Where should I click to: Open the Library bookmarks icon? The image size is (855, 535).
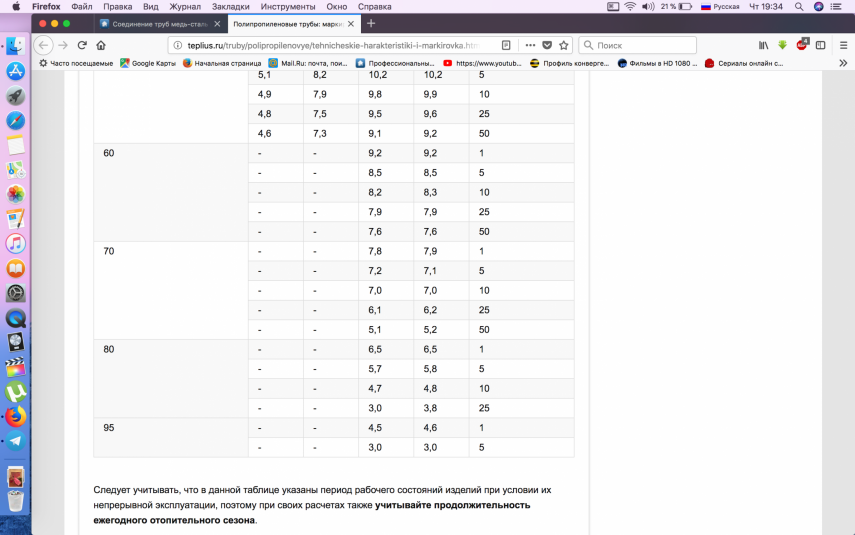click(764, 45)
